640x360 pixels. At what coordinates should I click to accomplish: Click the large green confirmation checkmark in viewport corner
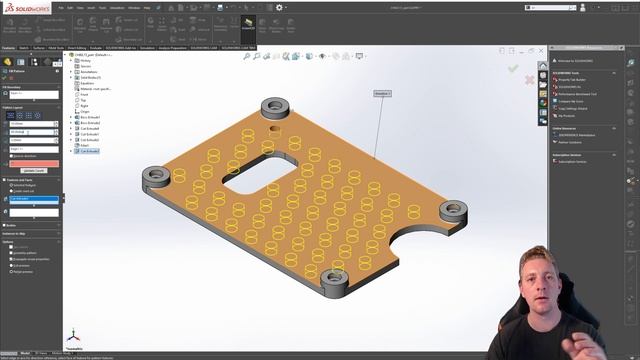(x=513, y=68)
